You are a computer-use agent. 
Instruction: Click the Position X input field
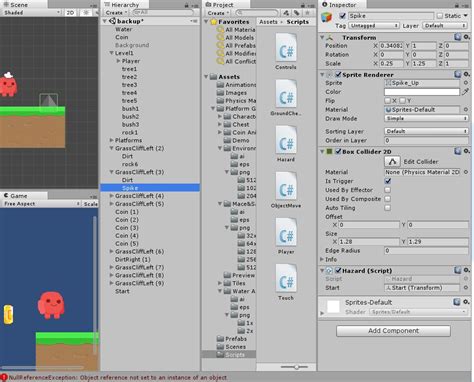pyautogui.click(x=391, y=46)
